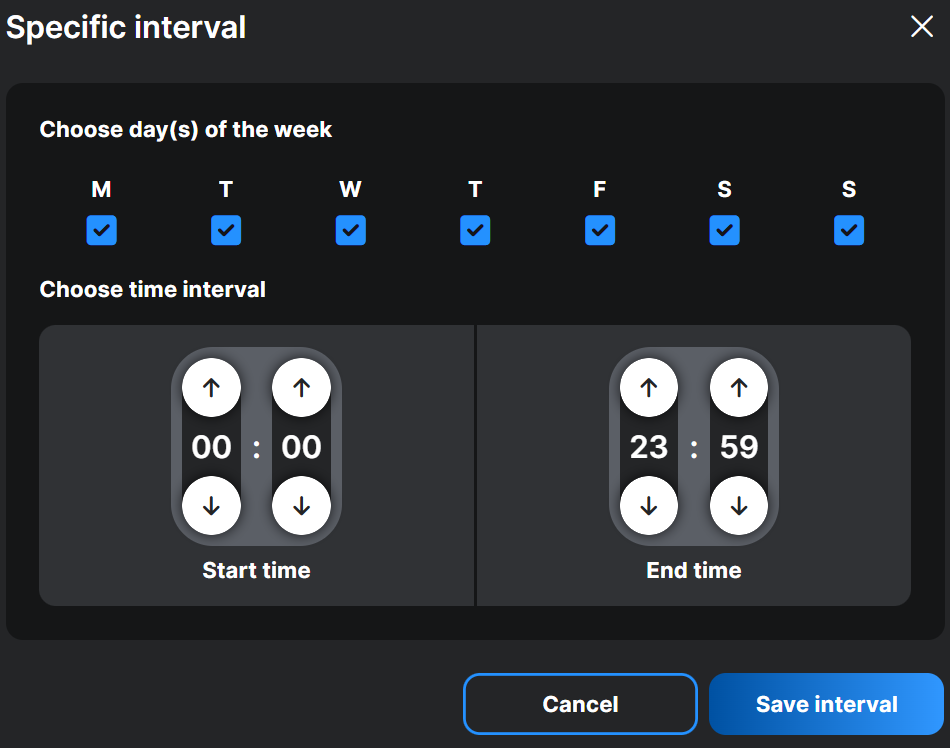The width and height of the screenshot is (950, 748).
Task: Toggle the Friday checkbox
Action: tap(599, 230)
